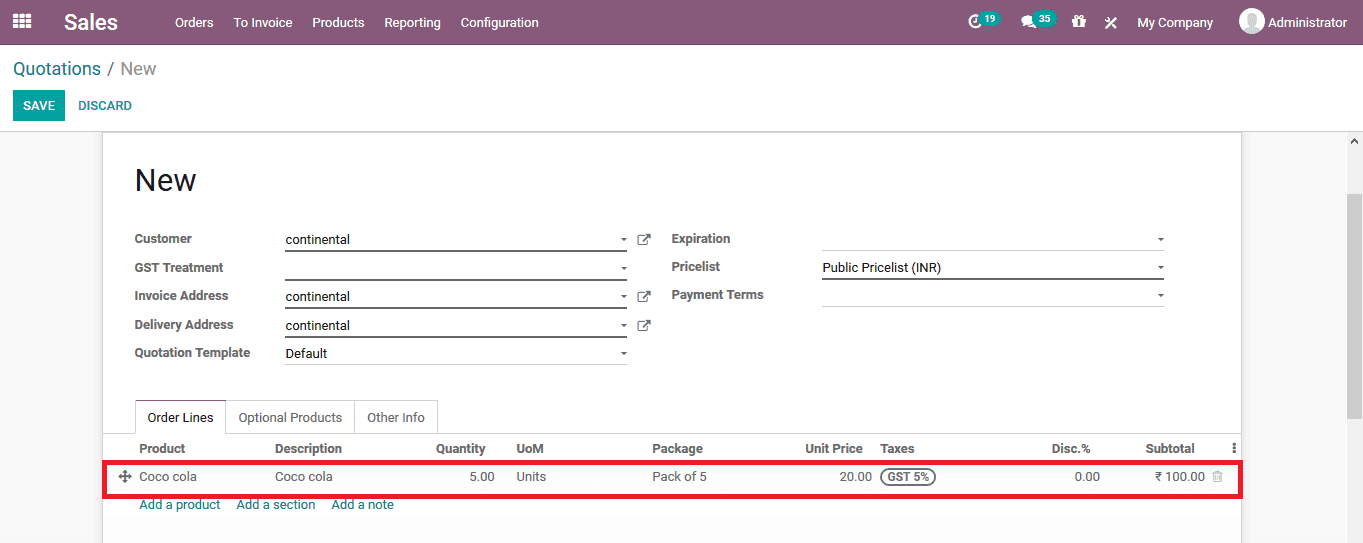Click Add a product link
This screenshot has width=1363, height=543.
coord(180,505)
